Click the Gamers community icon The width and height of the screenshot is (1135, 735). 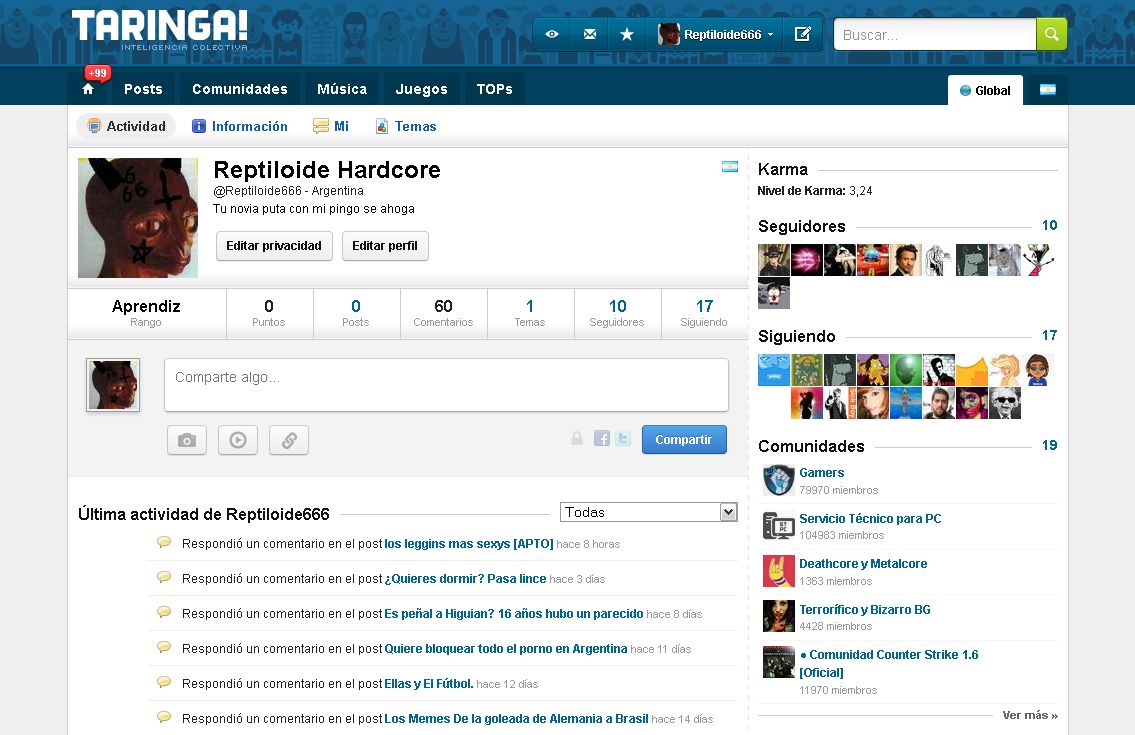coord(779,480)
